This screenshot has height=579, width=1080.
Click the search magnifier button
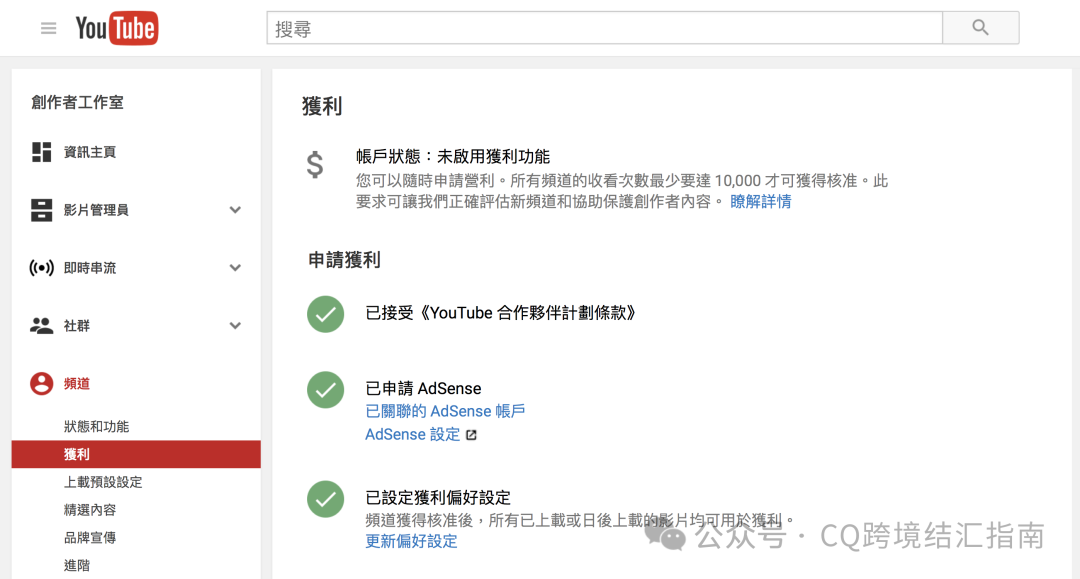click(x=980, y=28)
